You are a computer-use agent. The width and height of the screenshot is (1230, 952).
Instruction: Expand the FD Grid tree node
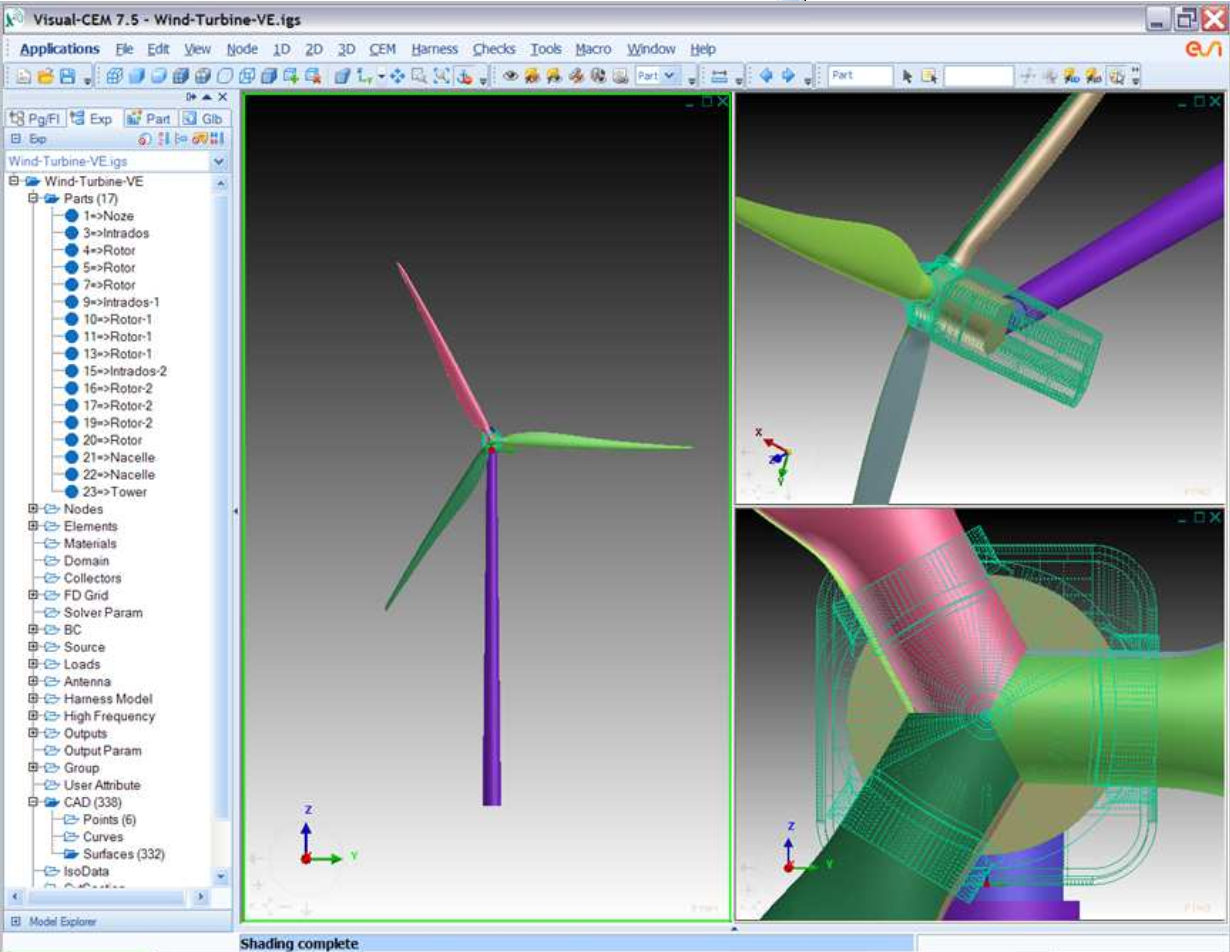tap(33, 595)
